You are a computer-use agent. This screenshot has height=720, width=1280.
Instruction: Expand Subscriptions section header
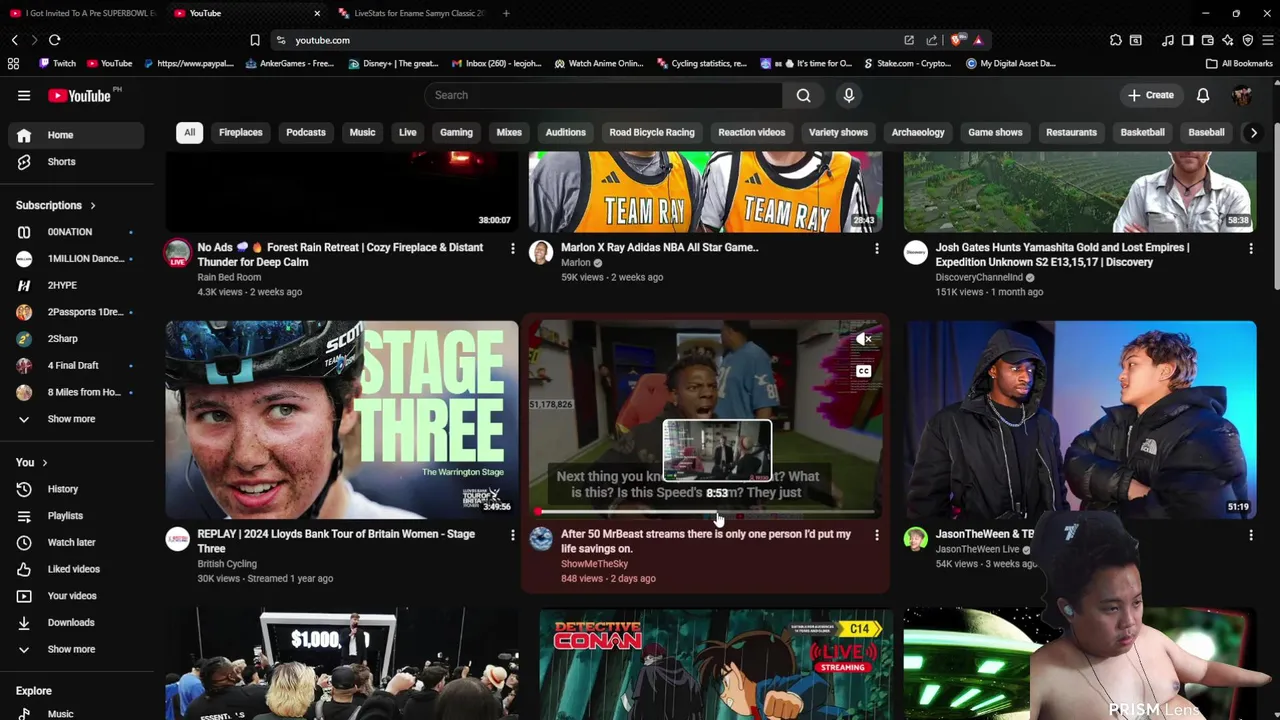(56, 205)
